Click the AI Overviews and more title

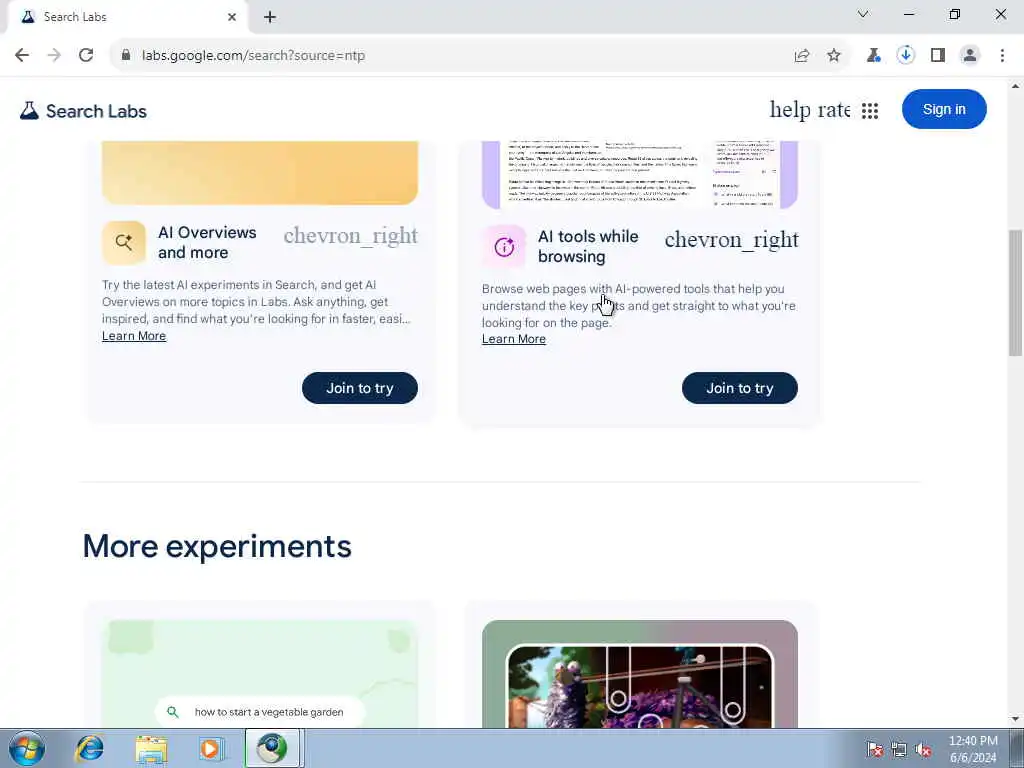tap(207, 242)
